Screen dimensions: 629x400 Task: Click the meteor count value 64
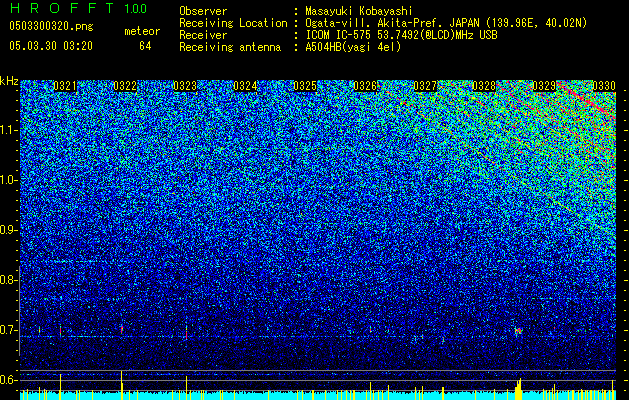[x=145, y=46]
